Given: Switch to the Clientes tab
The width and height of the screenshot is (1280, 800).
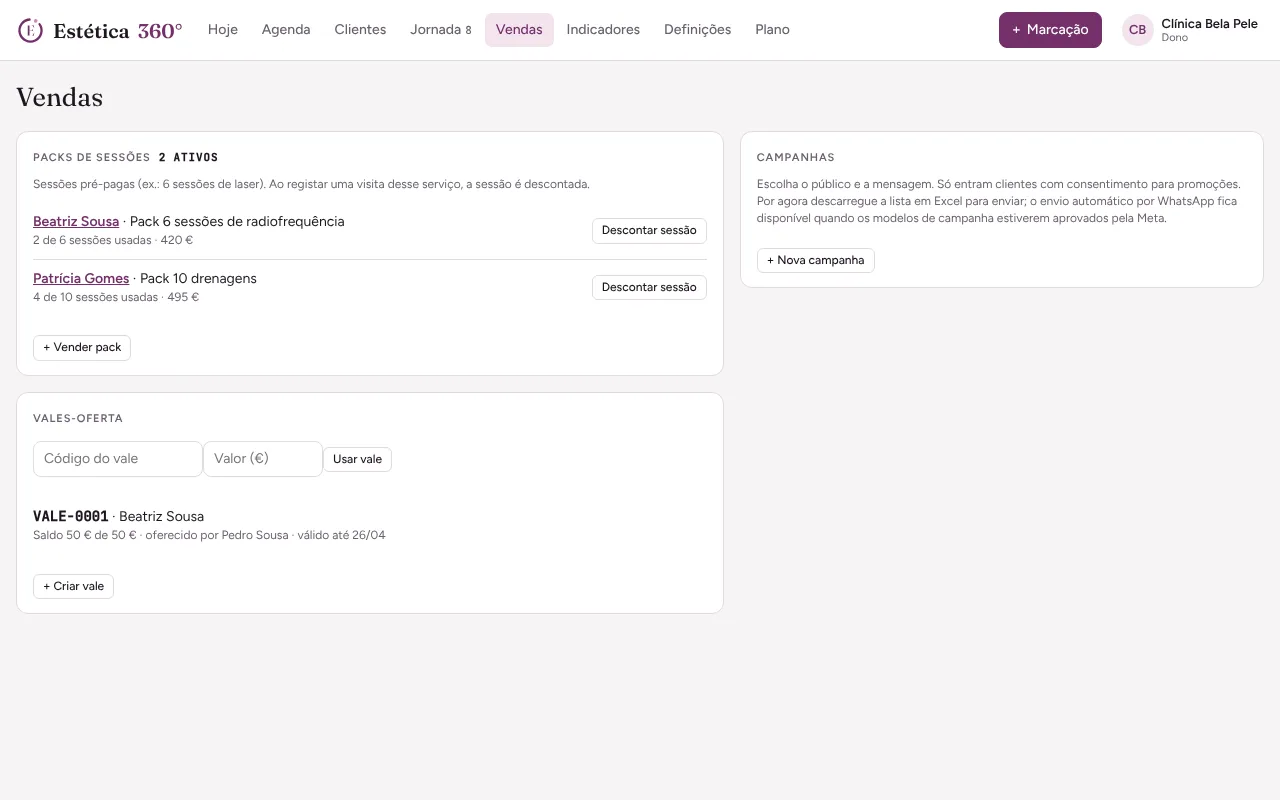Looking at the screenshot, I should [360, 30].
